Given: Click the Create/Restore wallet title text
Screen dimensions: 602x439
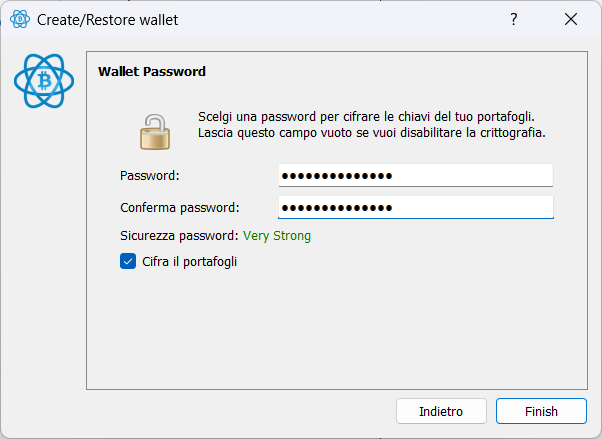Looking at the screenshot, I should click(108, 20).
